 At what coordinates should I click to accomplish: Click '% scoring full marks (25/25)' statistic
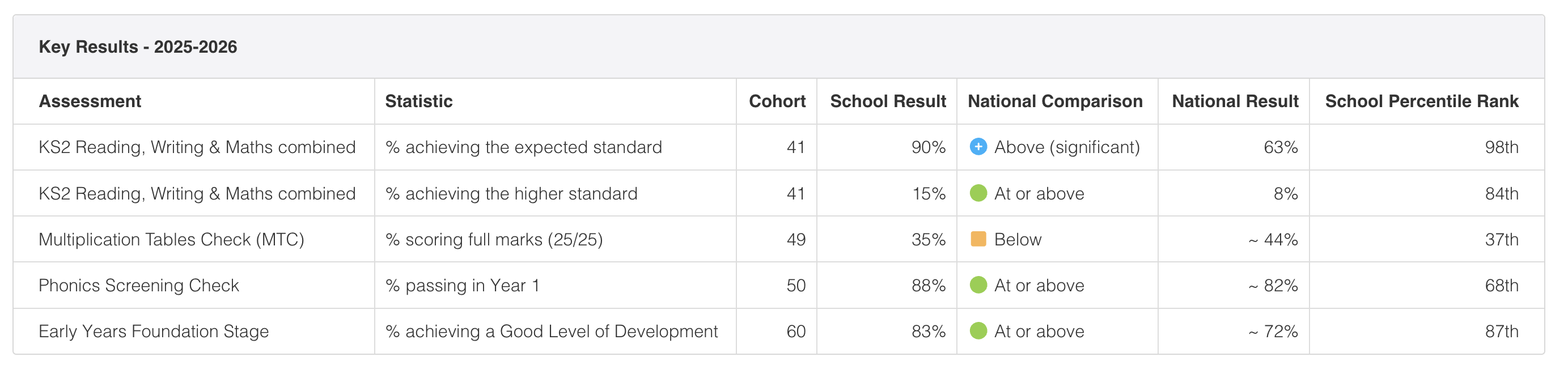(x=494, y=240)
